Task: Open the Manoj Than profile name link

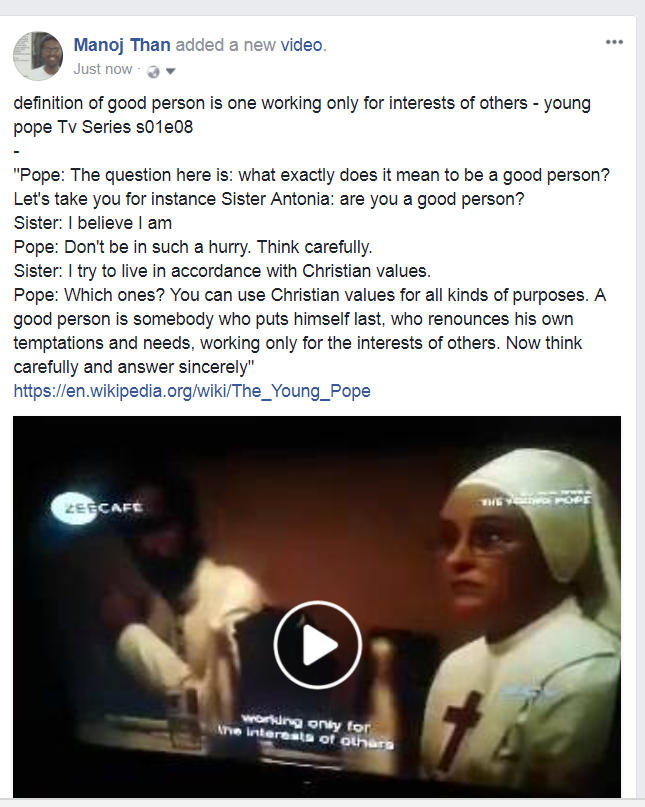Action: 122,45
